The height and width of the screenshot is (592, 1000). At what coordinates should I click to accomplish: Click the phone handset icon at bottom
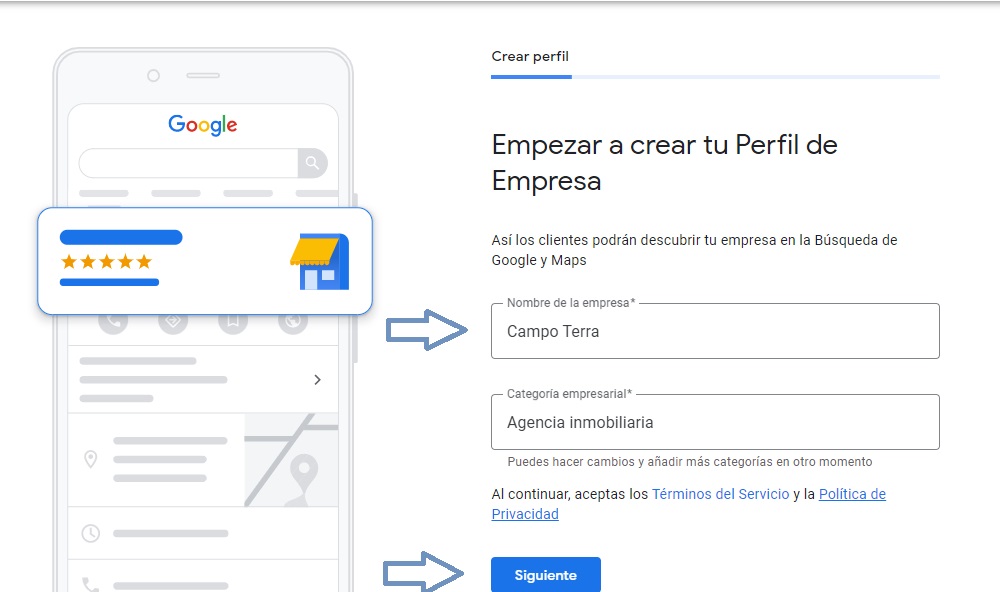[91, 585]
